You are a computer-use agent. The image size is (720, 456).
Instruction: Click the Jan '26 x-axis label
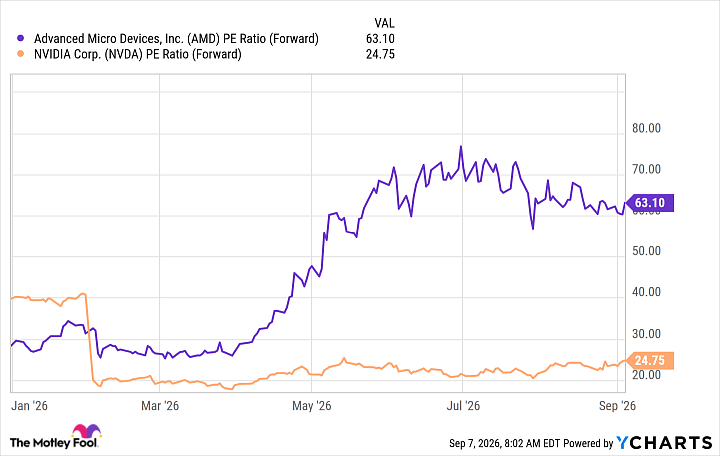pyautogui.click(x=29, y=406)
